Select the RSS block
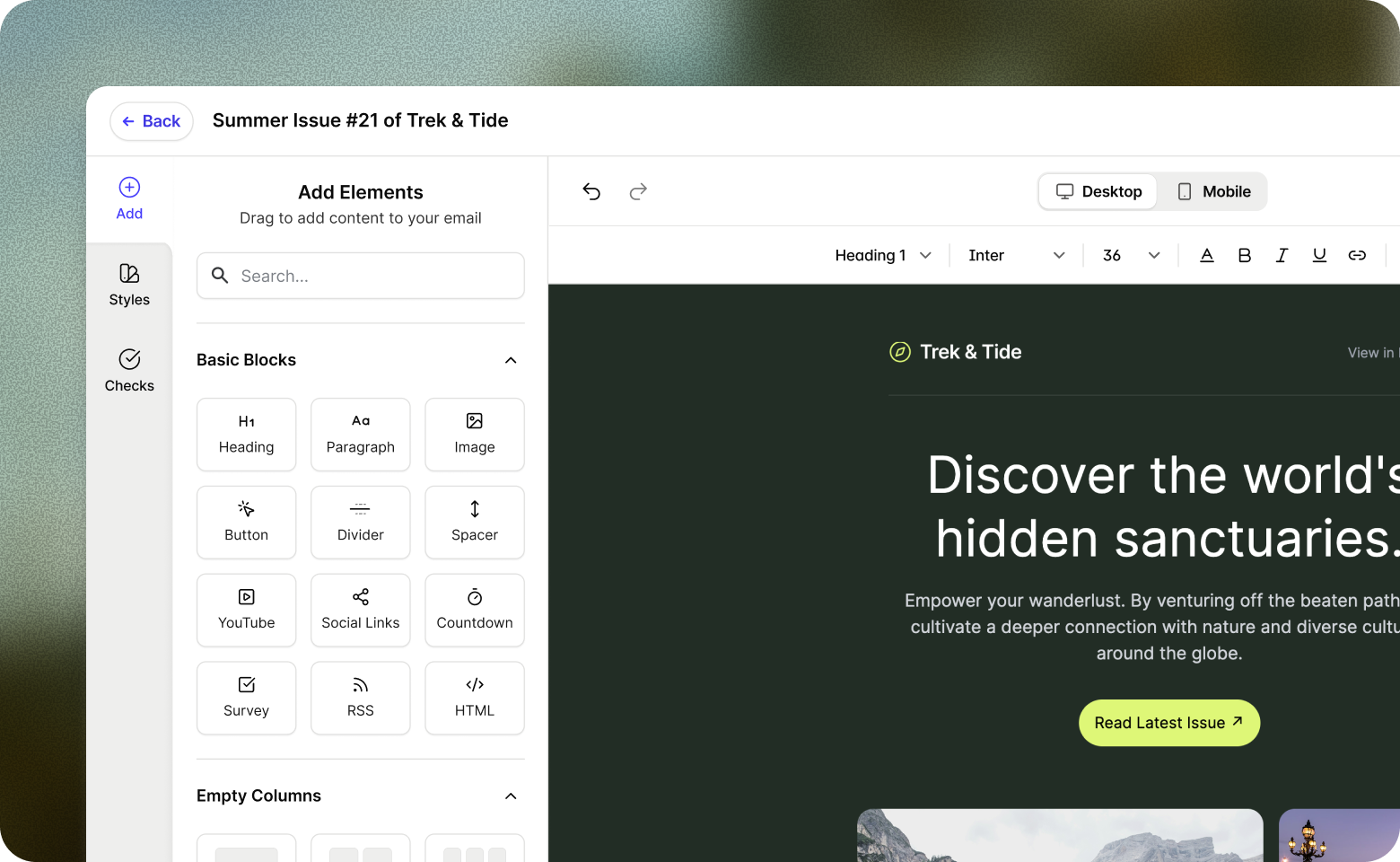1400x862 pixels. pyautogui.click(x=361, y=699)
